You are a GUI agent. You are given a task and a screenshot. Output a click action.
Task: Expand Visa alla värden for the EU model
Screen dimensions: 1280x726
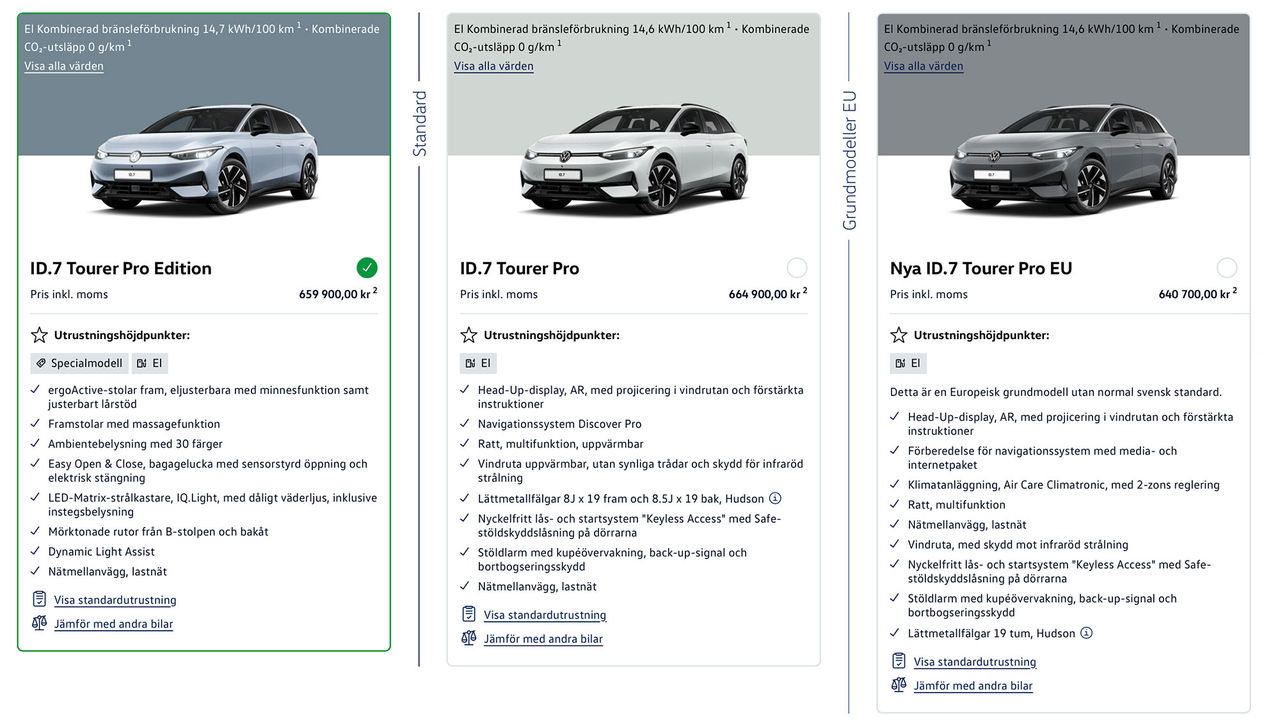[x=924, y=66]
